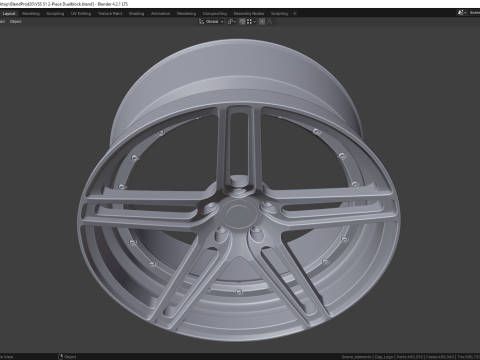
Task: Open the proportional editing falloff dropdown
Action: [x=271, y=22]
